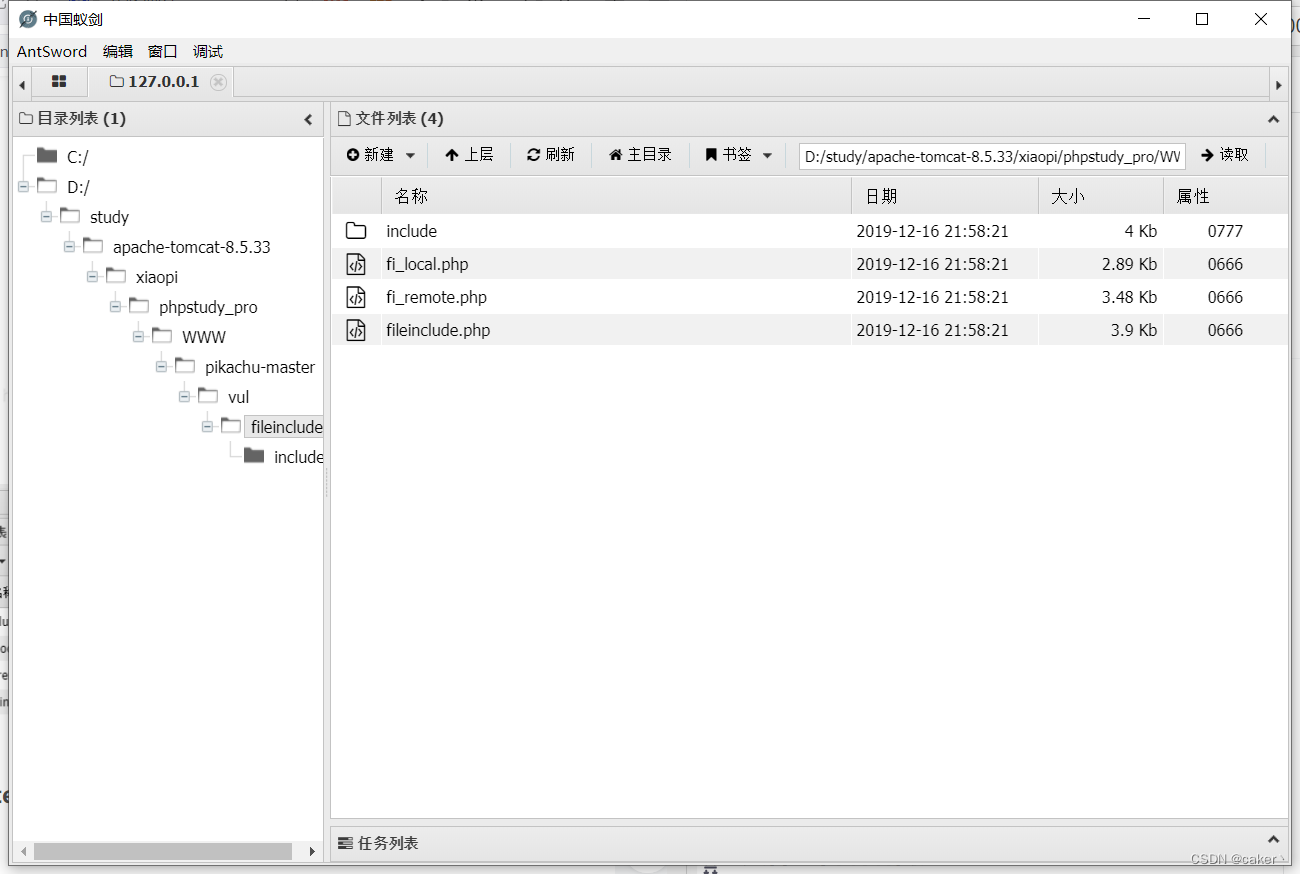Open the 书签 bookmarks dropdown
Image resolution: width=1300 pixels, height=874 pixels.
pos(738,155)
